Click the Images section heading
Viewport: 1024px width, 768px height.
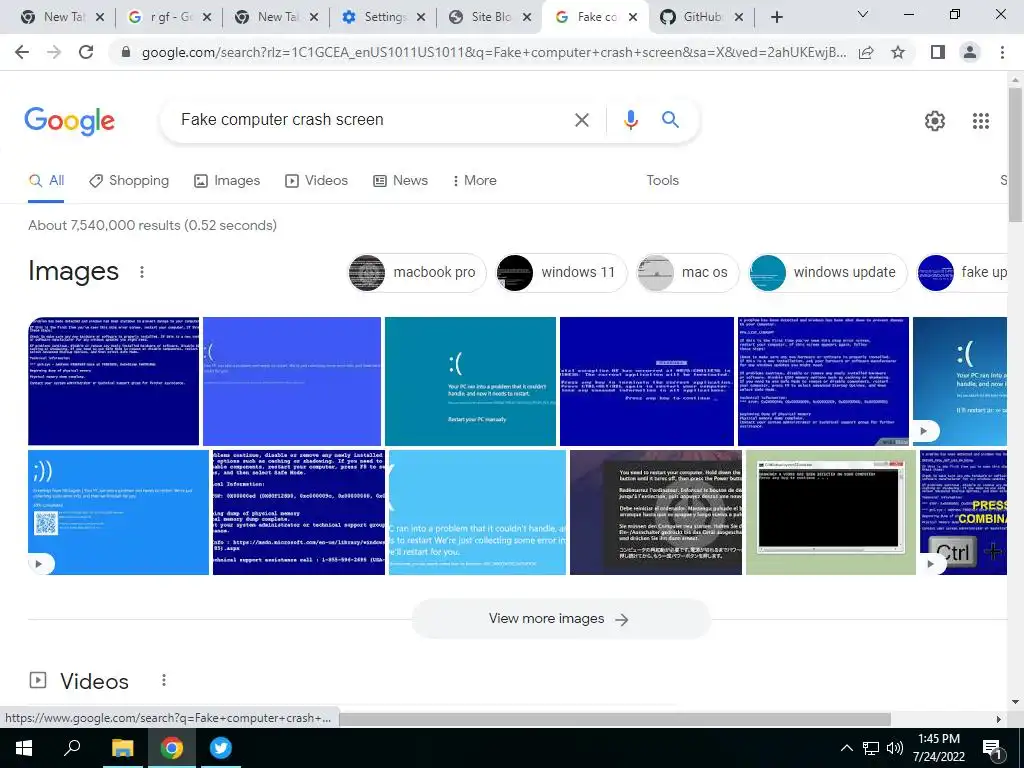73,271
